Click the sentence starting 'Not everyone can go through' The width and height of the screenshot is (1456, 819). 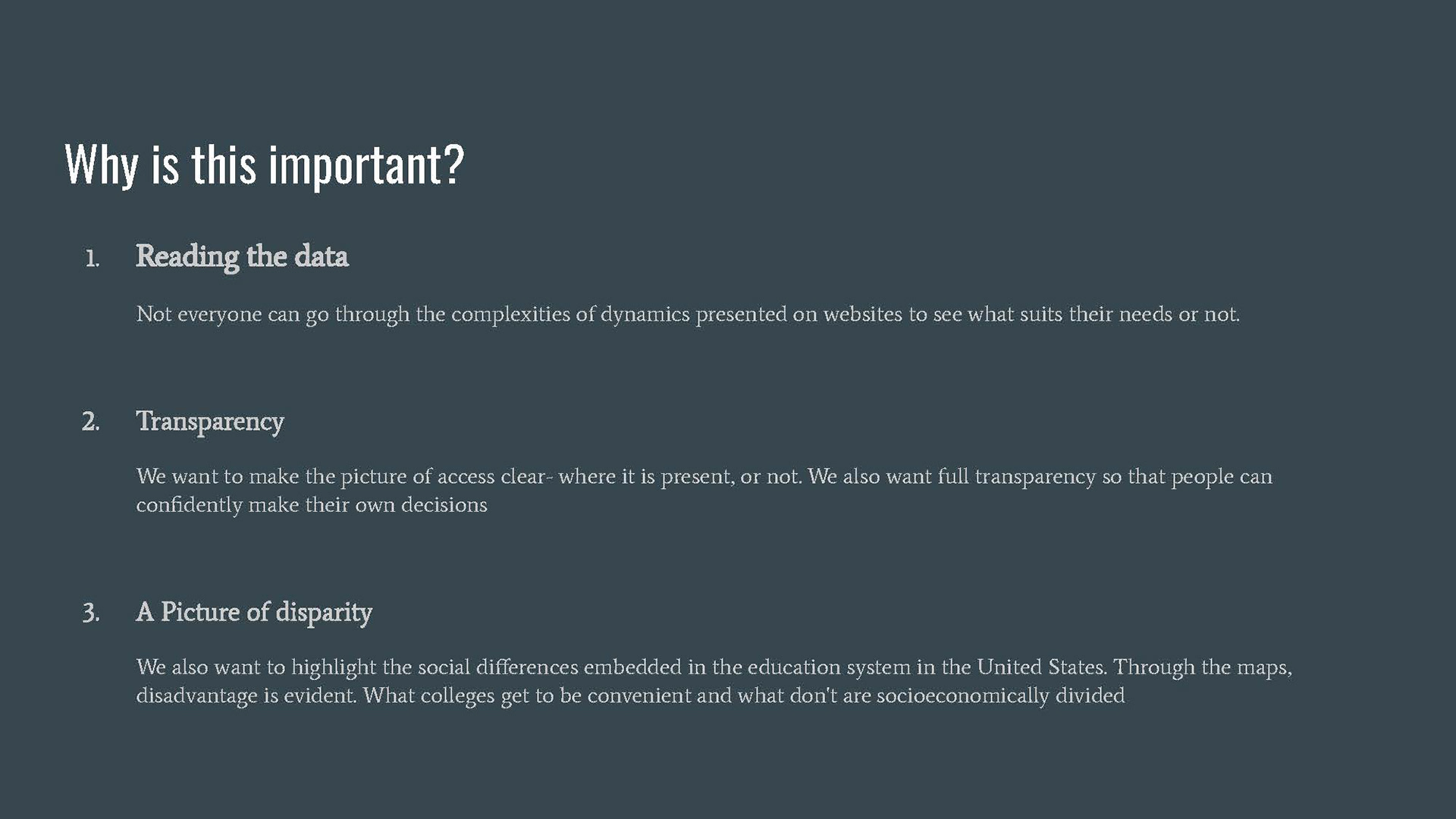pyautogui.click(x=688, y=315)
